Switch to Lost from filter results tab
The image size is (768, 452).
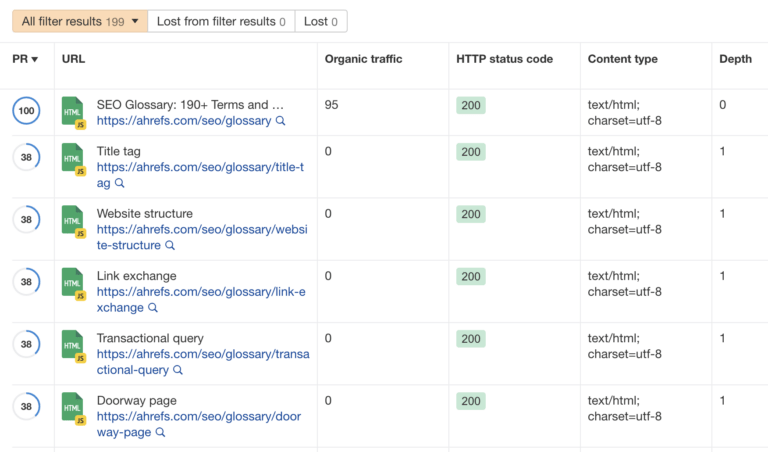pos(221,21)
